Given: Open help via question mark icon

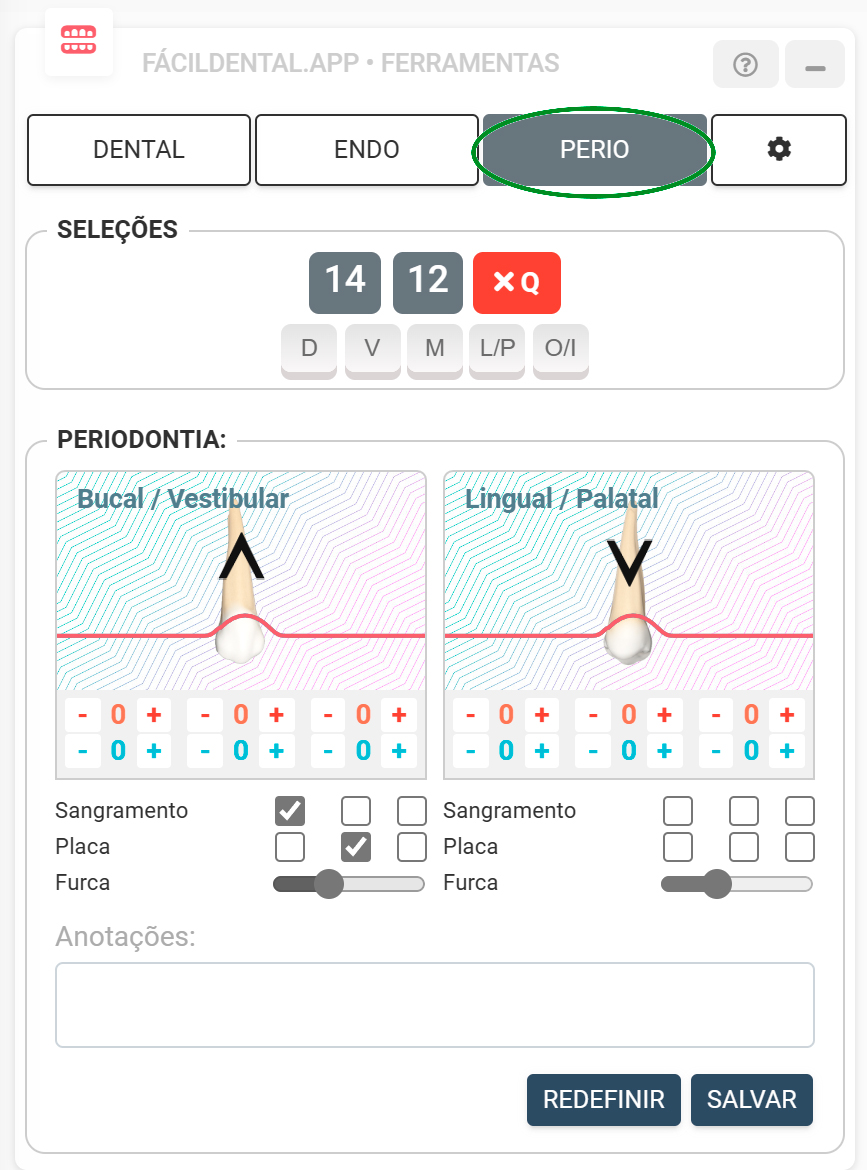Looking at the screenshot, I should pos(745,65).
